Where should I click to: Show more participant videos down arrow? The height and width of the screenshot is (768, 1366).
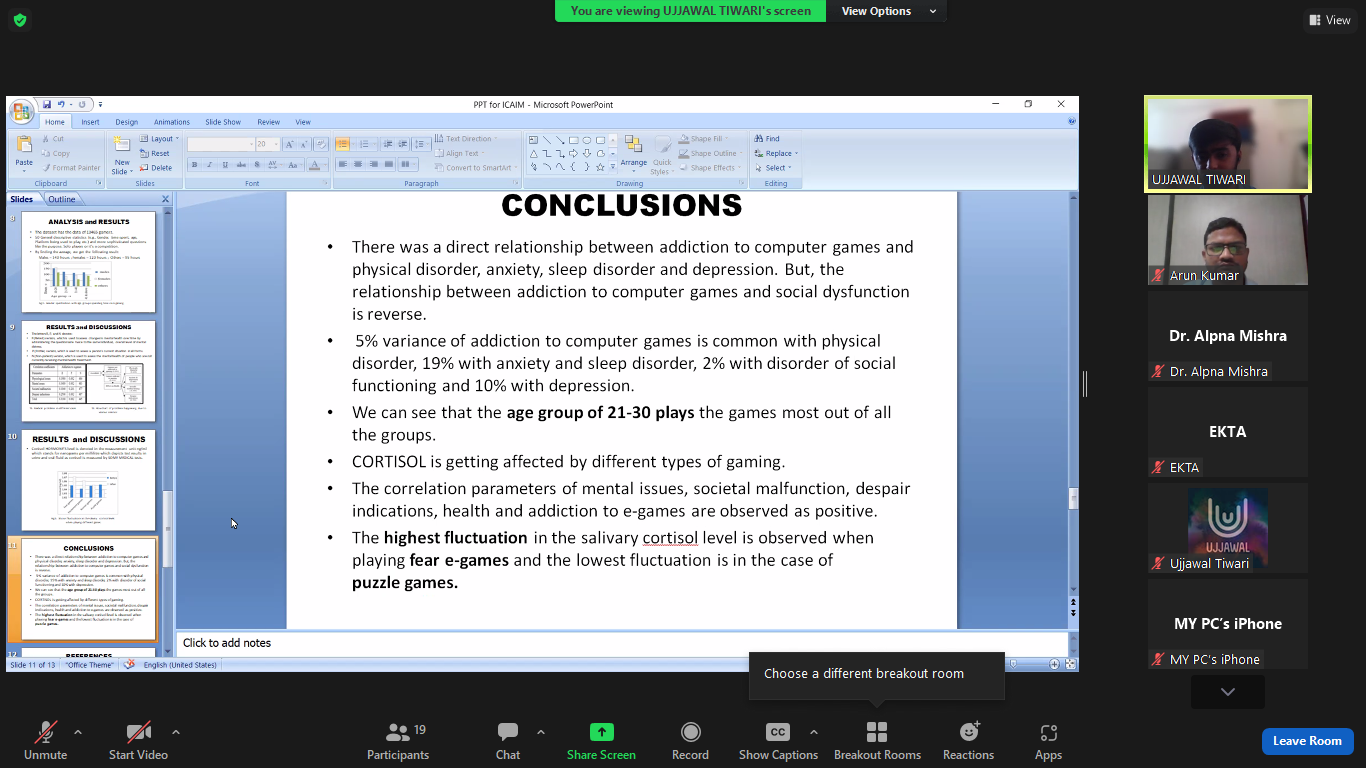[1227, 692]
